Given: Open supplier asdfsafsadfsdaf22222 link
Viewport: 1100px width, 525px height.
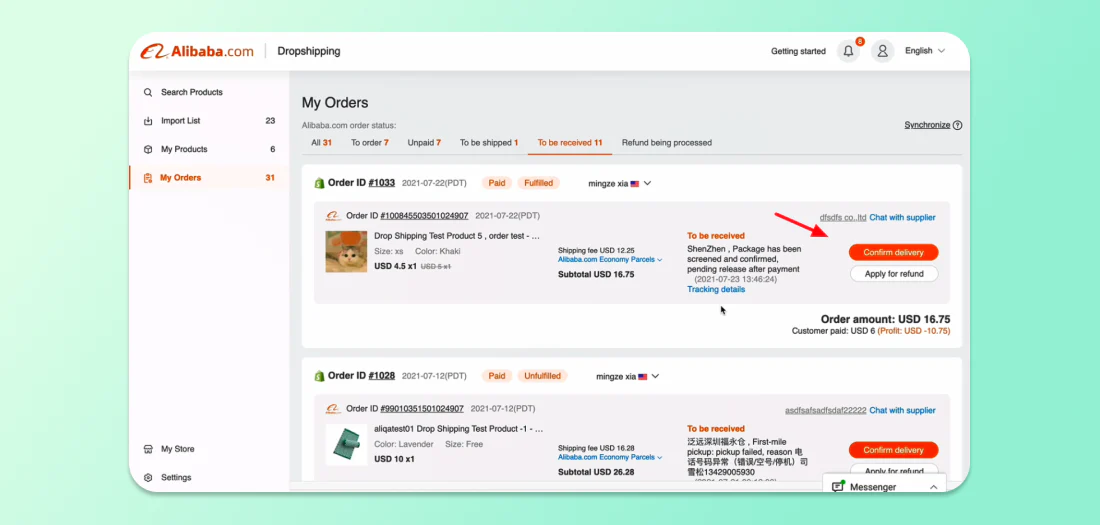Looking at the screenshot, I should (826, 411).
